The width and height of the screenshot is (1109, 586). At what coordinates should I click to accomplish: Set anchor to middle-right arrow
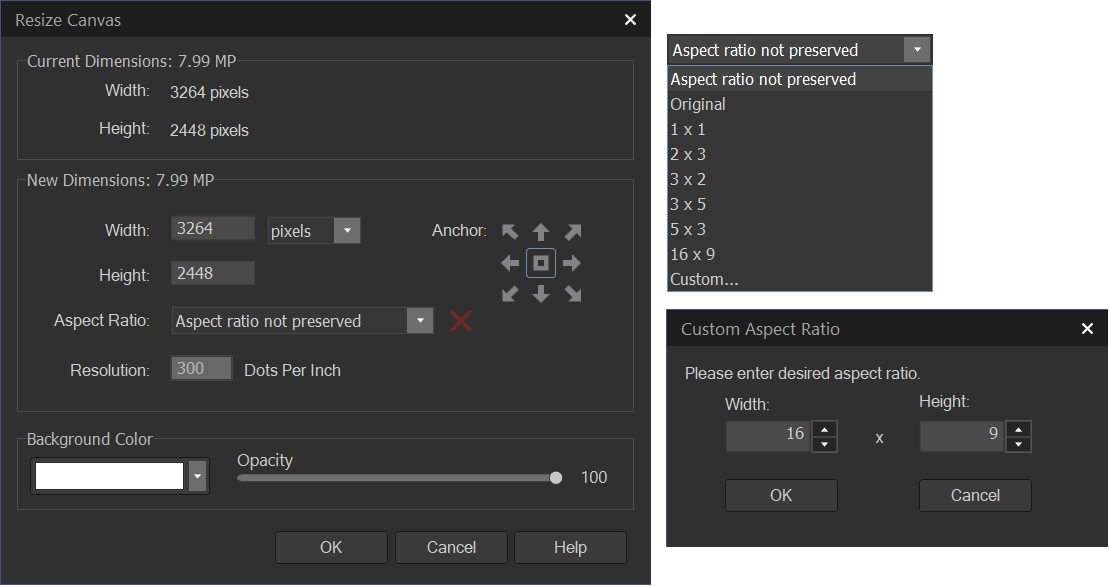[x=572, y=263]
